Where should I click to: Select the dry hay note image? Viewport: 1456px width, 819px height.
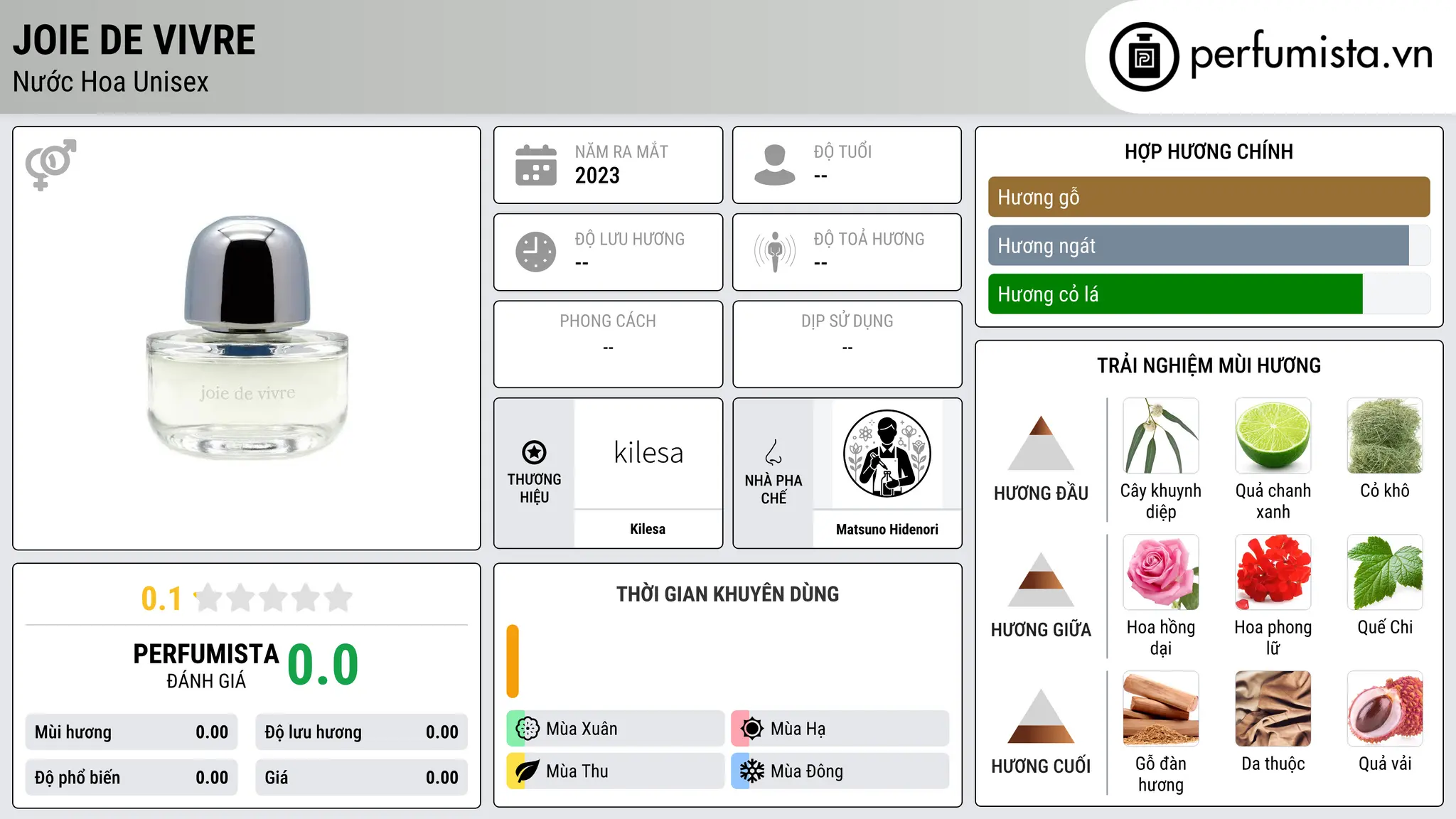coord(1385,436)
